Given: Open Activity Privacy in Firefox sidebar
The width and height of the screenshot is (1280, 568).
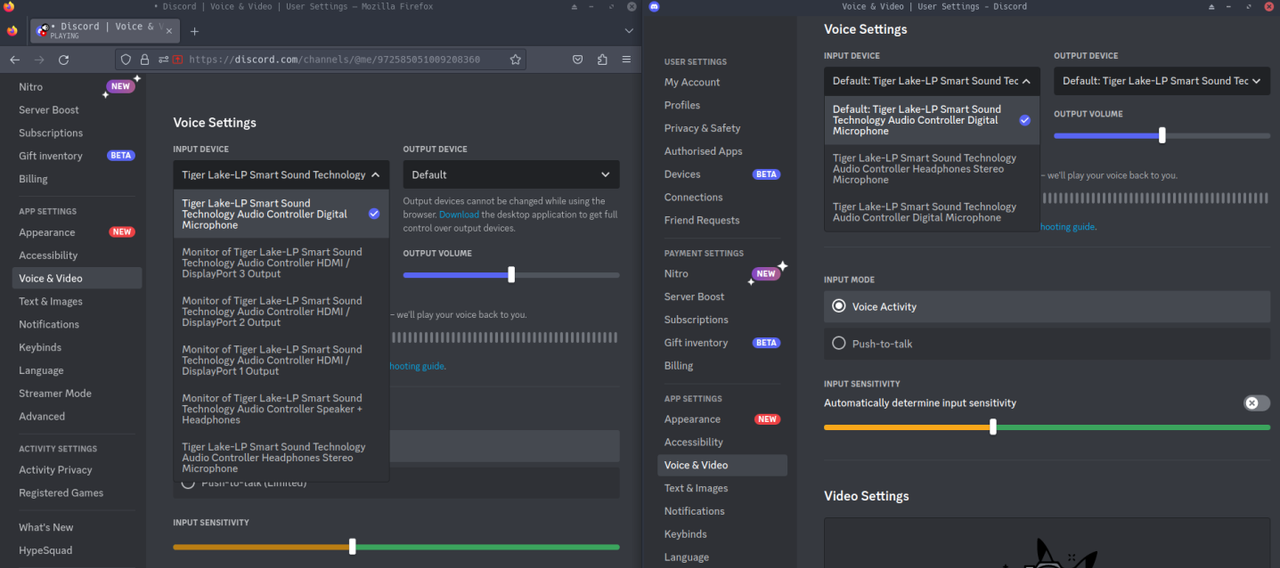Looking at the screenshot, I should 77,470.
